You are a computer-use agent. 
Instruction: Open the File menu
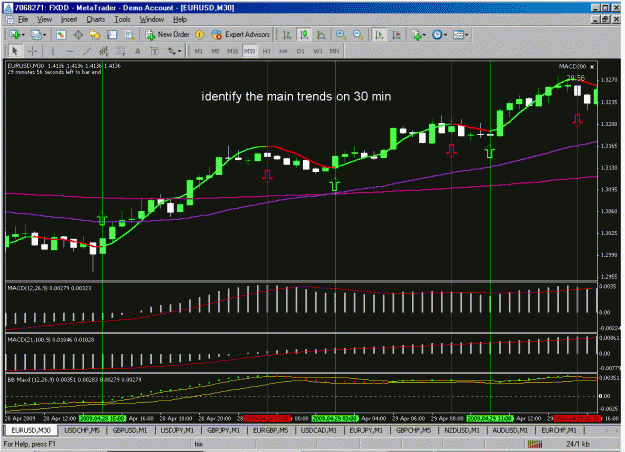pos(23,19)
